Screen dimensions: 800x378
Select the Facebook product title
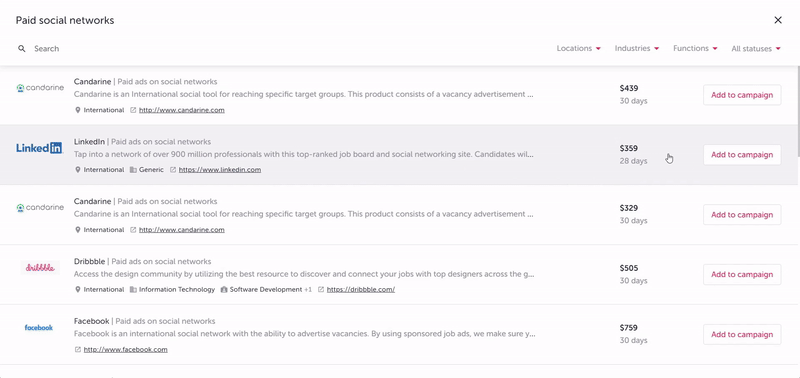pyautogui.click(x=91, y=321)
